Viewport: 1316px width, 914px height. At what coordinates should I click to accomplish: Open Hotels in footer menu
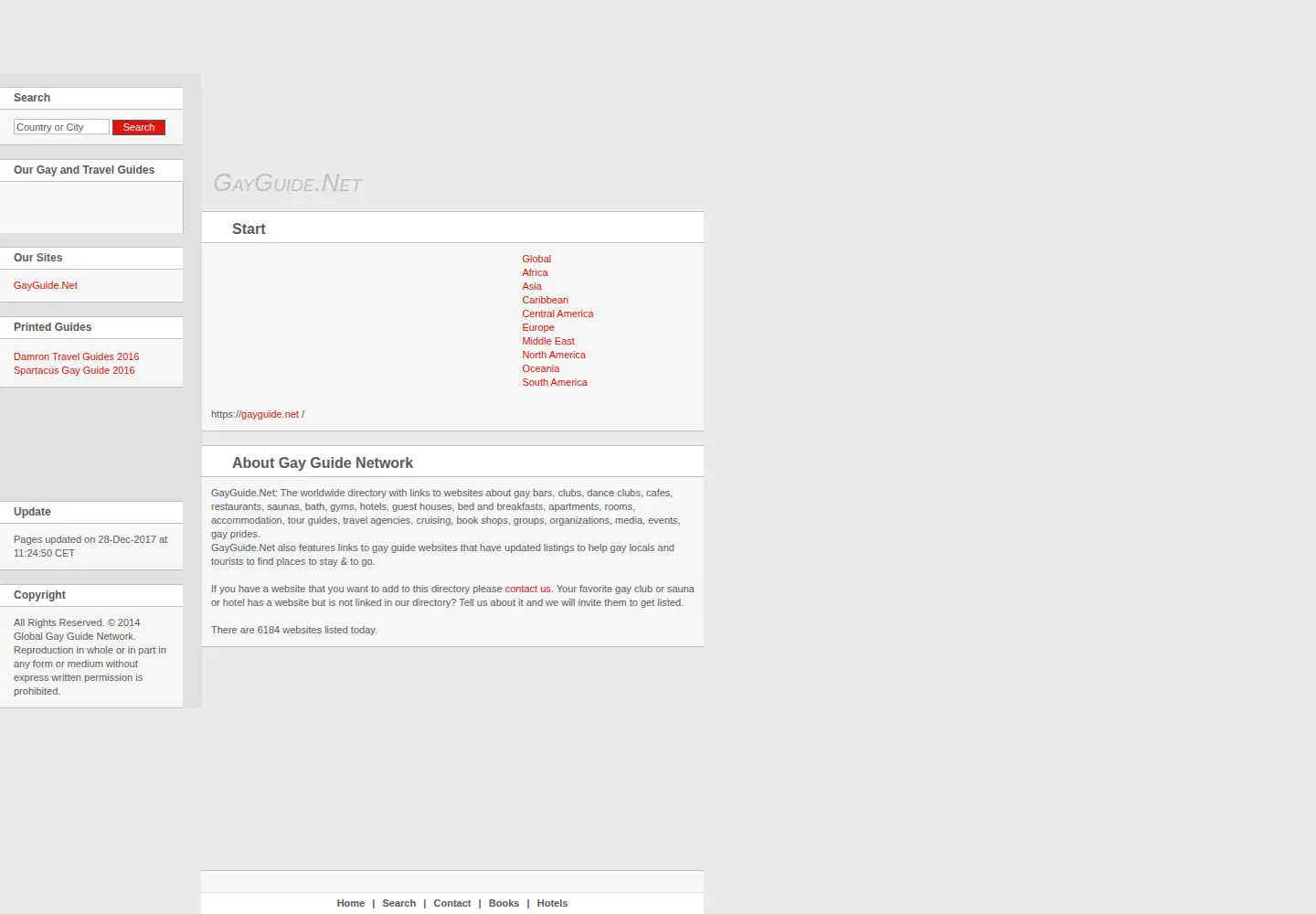click(552, 903)
